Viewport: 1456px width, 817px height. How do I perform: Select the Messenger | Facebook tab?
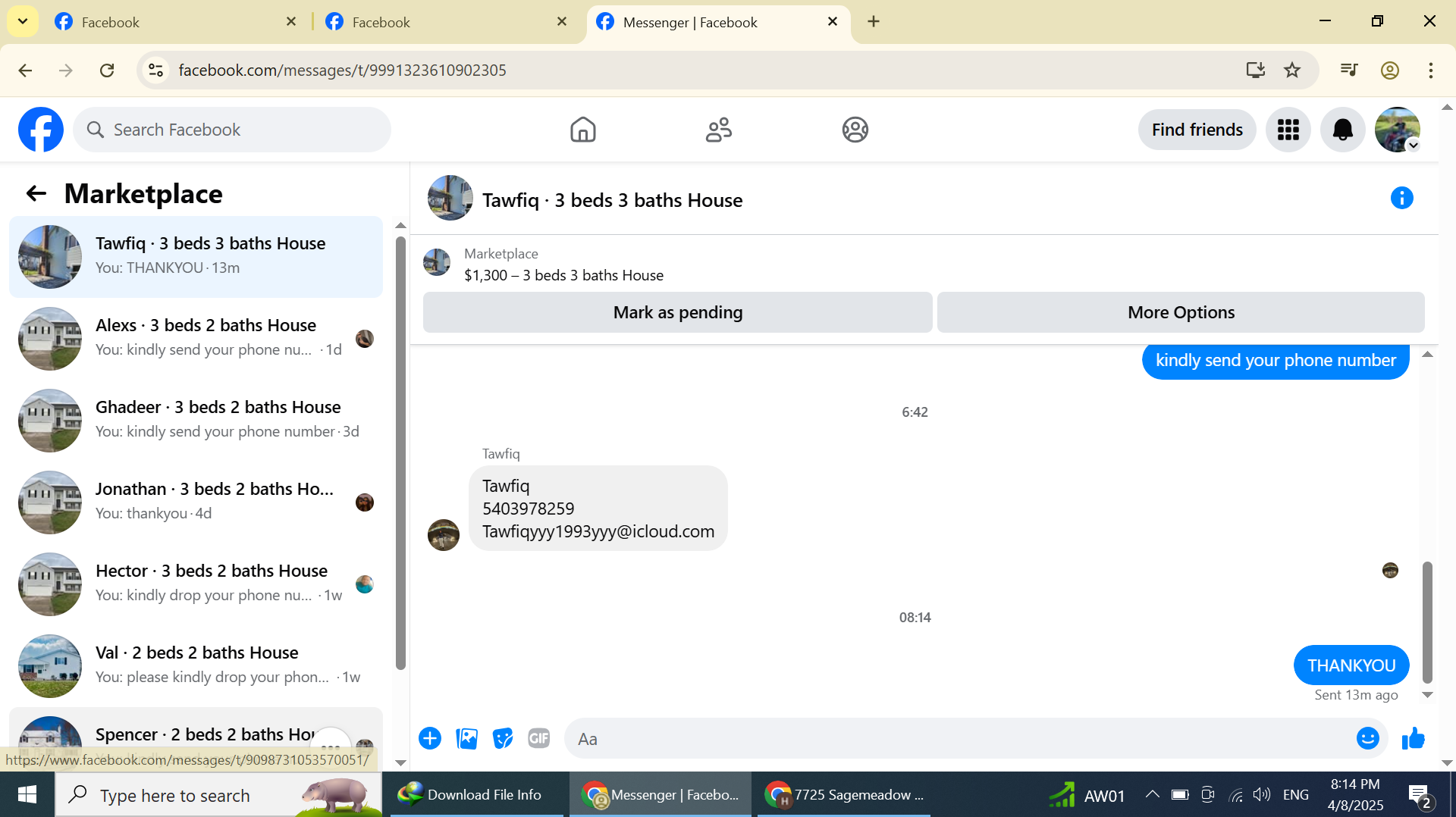pos(713,22)
